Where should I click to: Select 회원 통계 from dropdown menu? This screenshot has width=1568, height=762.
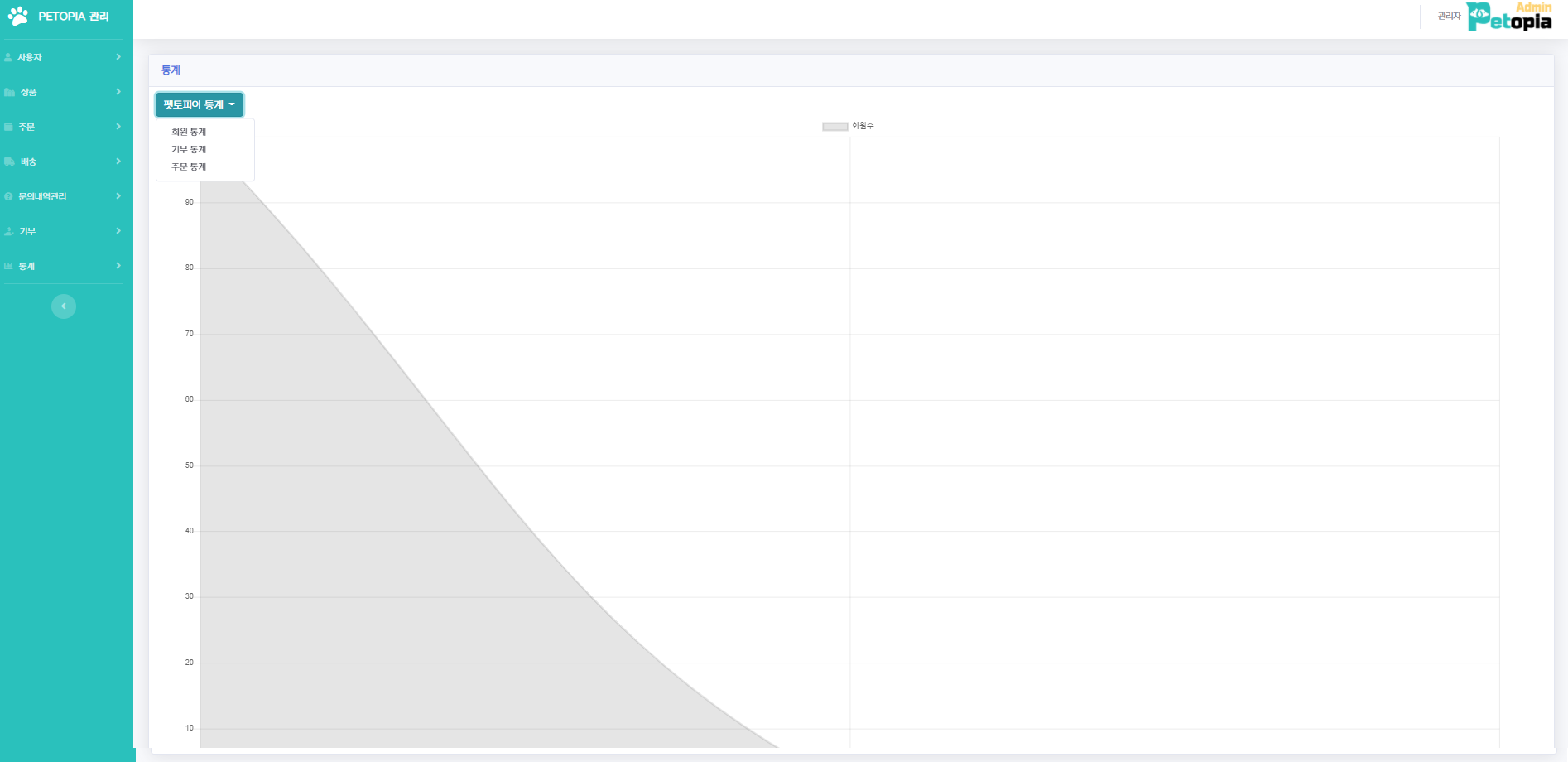pyautogui.click(x=189, y=133)
